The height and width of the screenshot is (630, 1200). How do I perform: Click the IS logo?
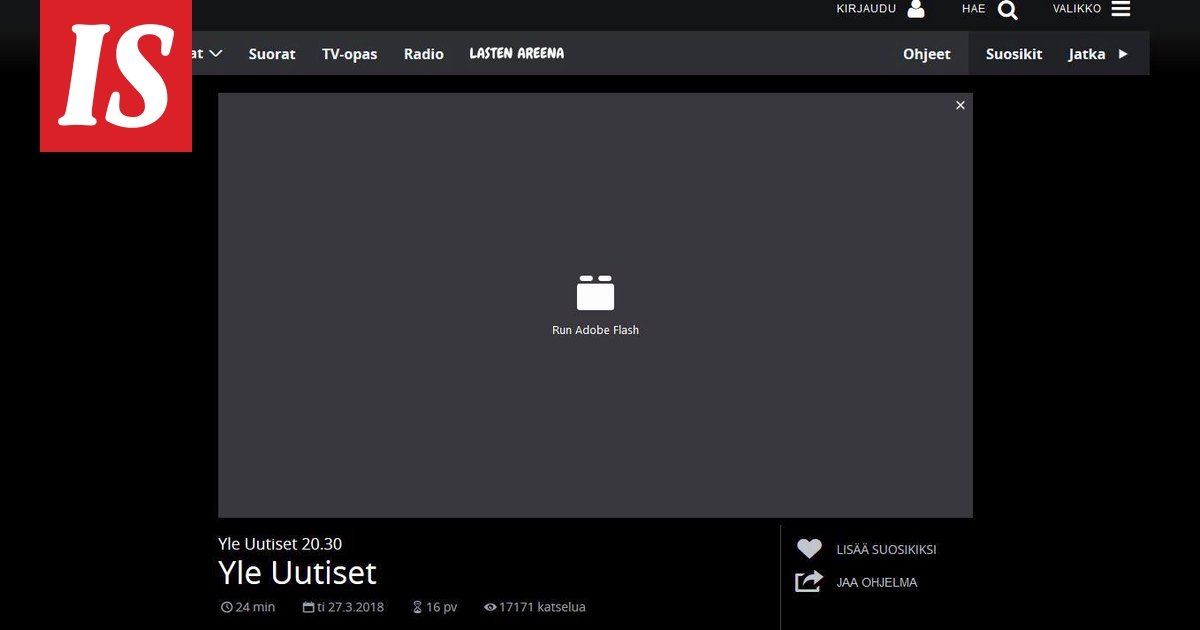pyautogui.click(x=116, y=76)
